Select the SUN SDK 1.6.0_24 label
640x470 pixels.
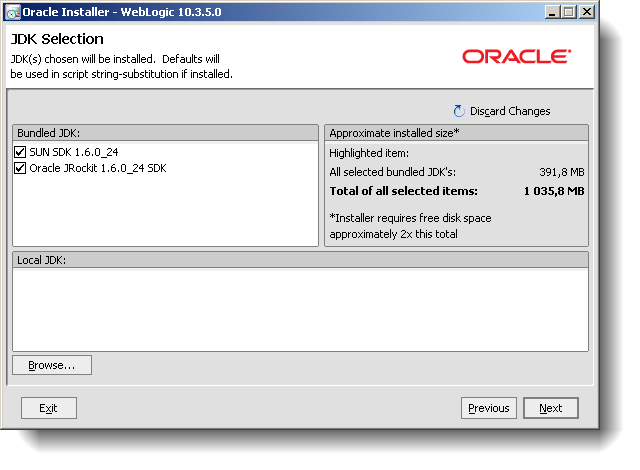tap(74, 152)
